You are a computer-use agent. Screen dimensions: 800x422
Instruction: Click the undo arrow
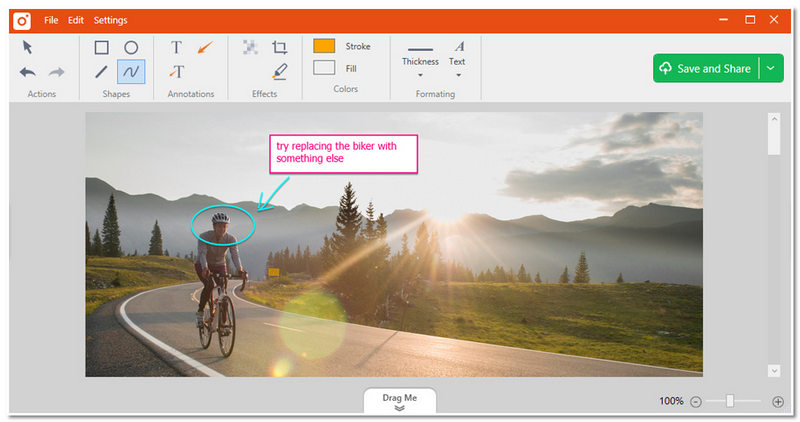(x=28, y=72)
